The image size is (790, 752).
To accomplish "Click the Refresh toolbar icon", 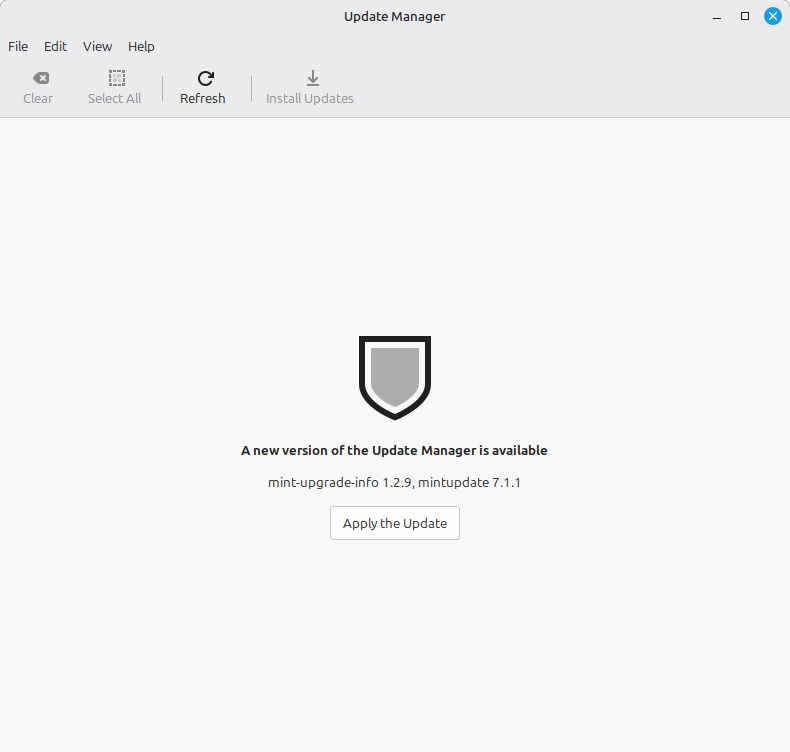I will 206,78.
